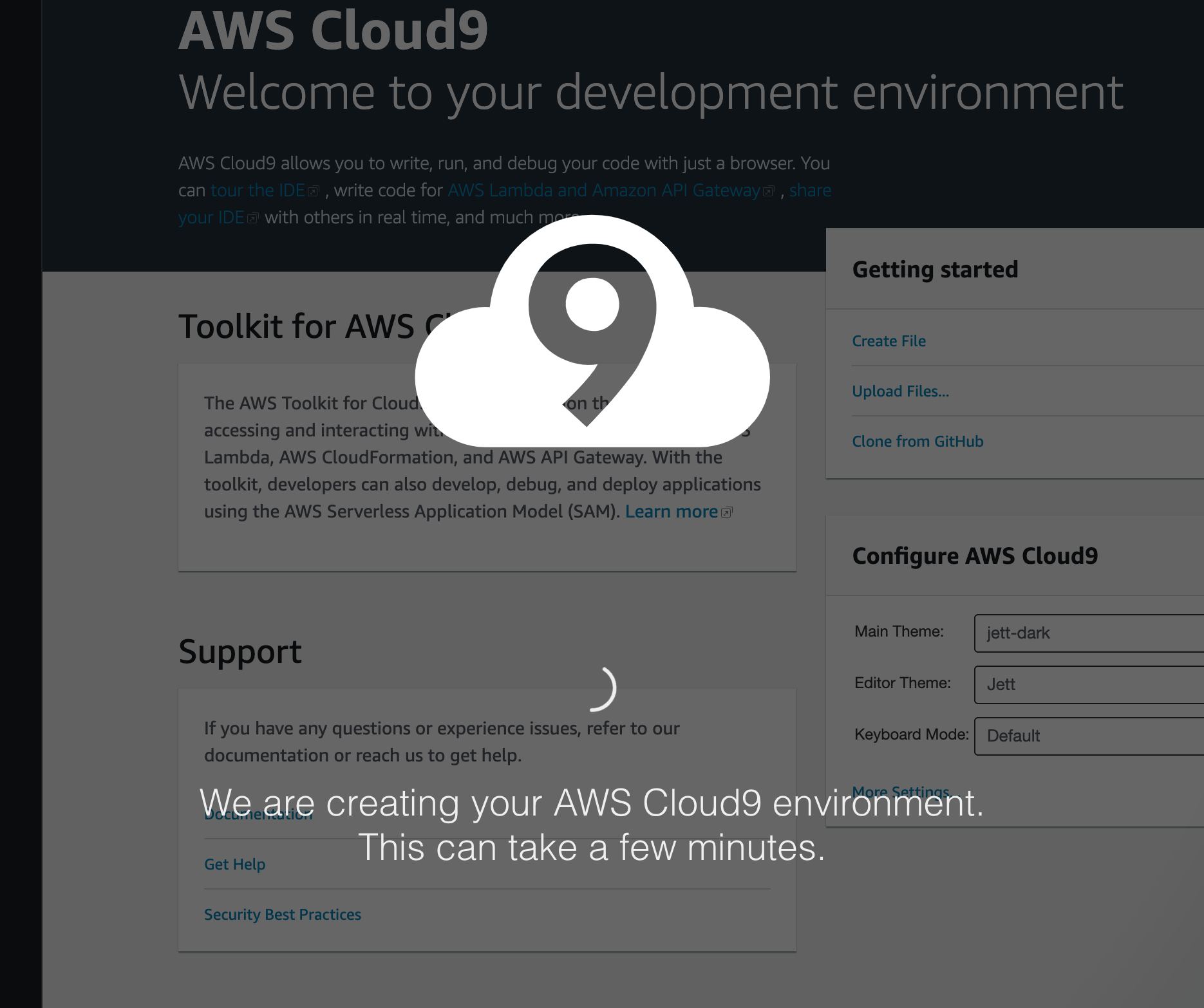The height and width of the screenshot is (1008, 1204).
Task: Click the external link icon after tour the IDE
Action: (x=314, y=192)
